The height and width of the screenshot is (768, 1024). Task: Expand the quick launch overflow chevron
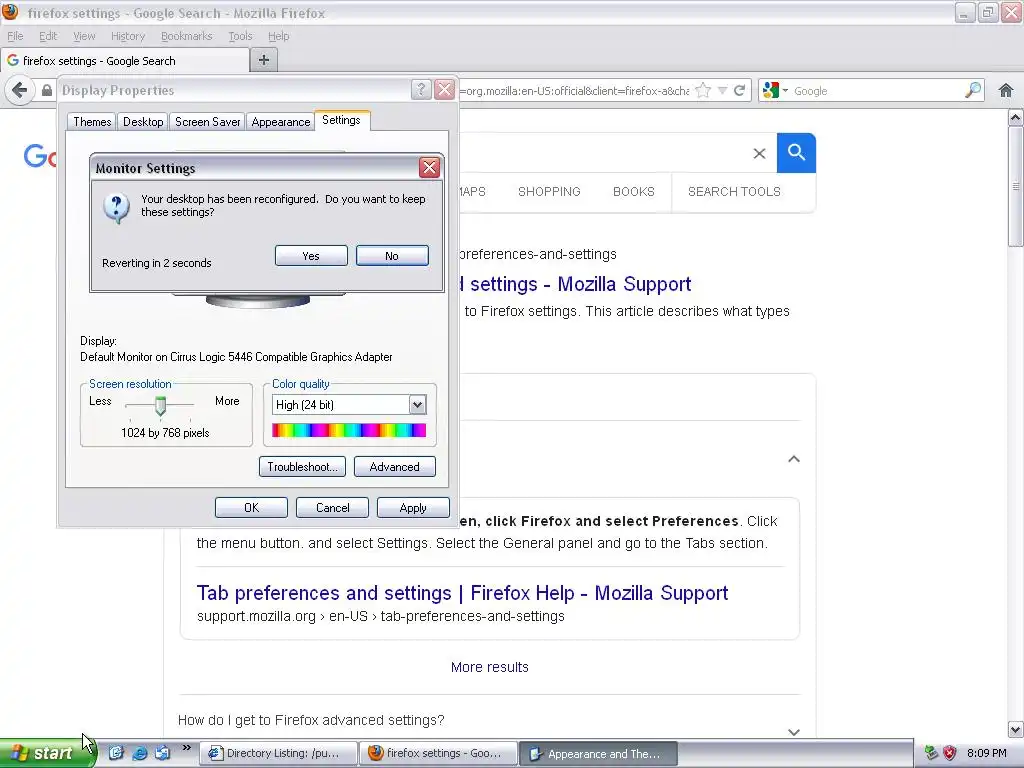point(186,748)
